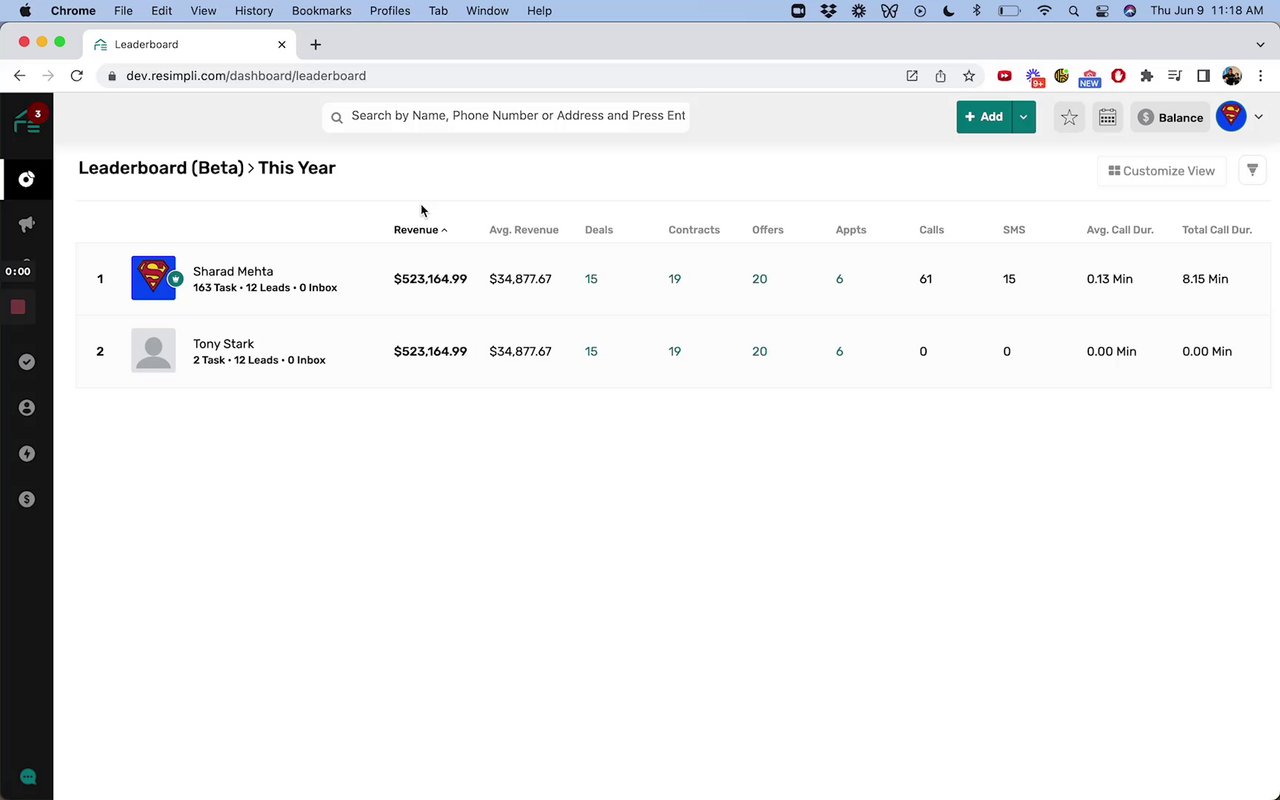1280x800 pixels.
Task: Sort by the Revenue column header
Action: pos(420,230)
